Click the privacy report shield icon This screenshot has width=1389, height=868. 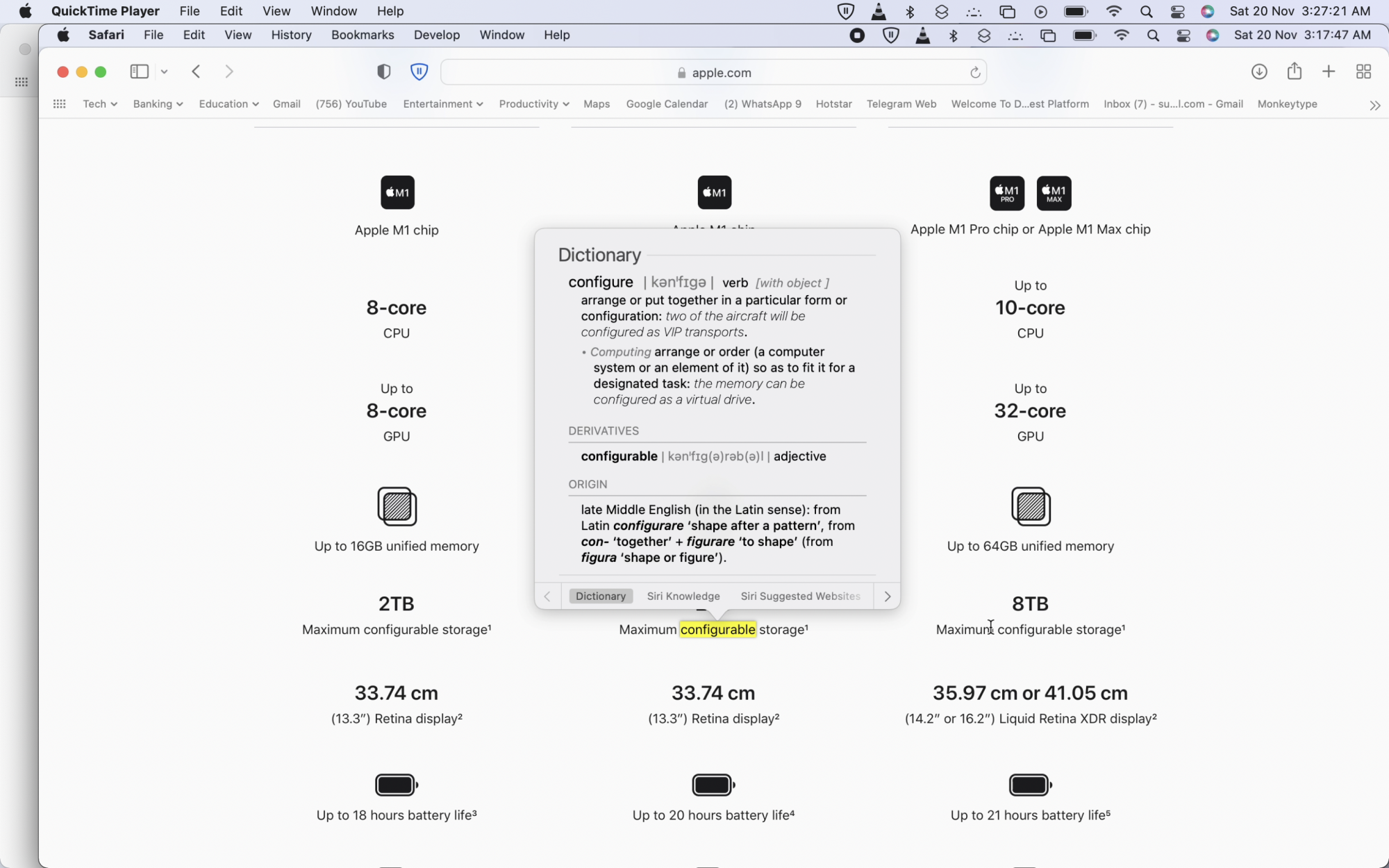383,72
